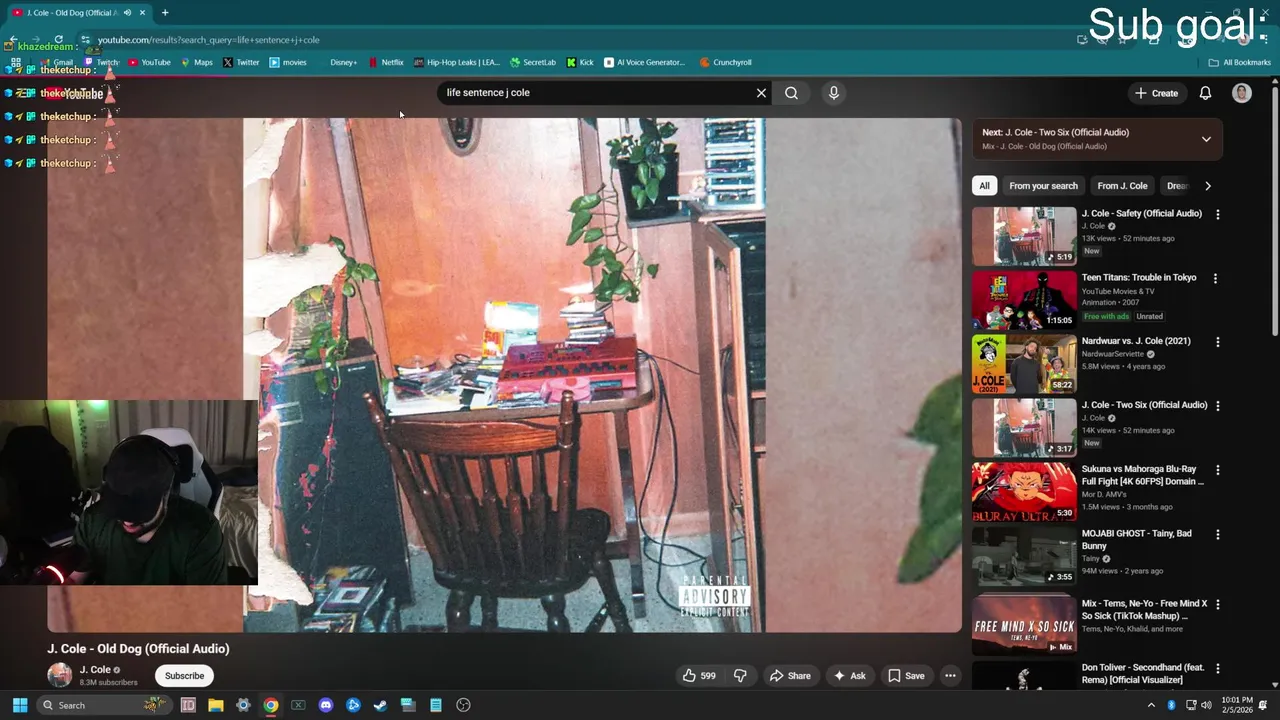Show more filter chips with arrow
The width and height of the screenshot is (1280, 720).
1207,186
